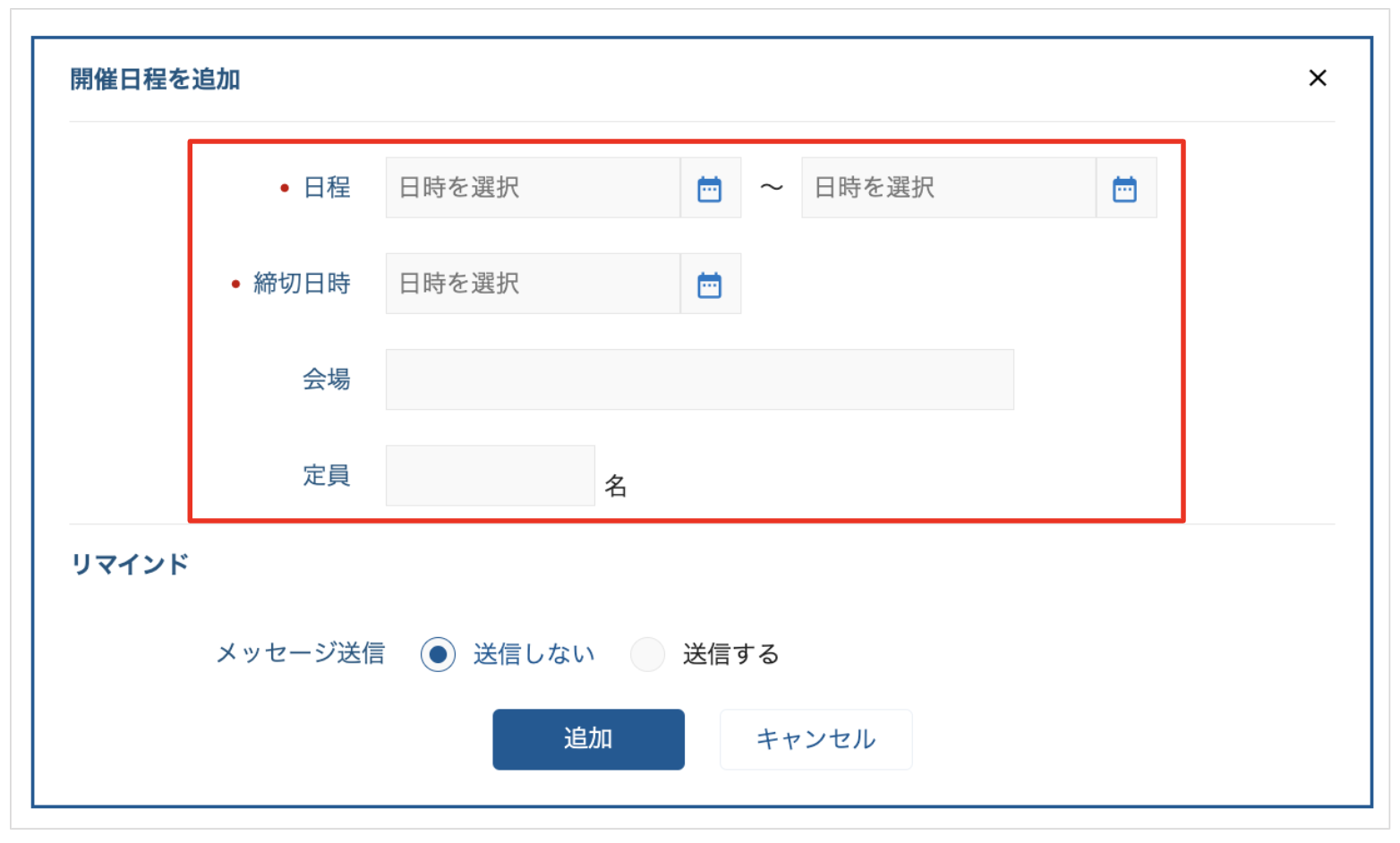Viewport: 1400px width, 843px height.
Task: Open calendar picker for 日程 end date
Action: (x=1125, y=188)
